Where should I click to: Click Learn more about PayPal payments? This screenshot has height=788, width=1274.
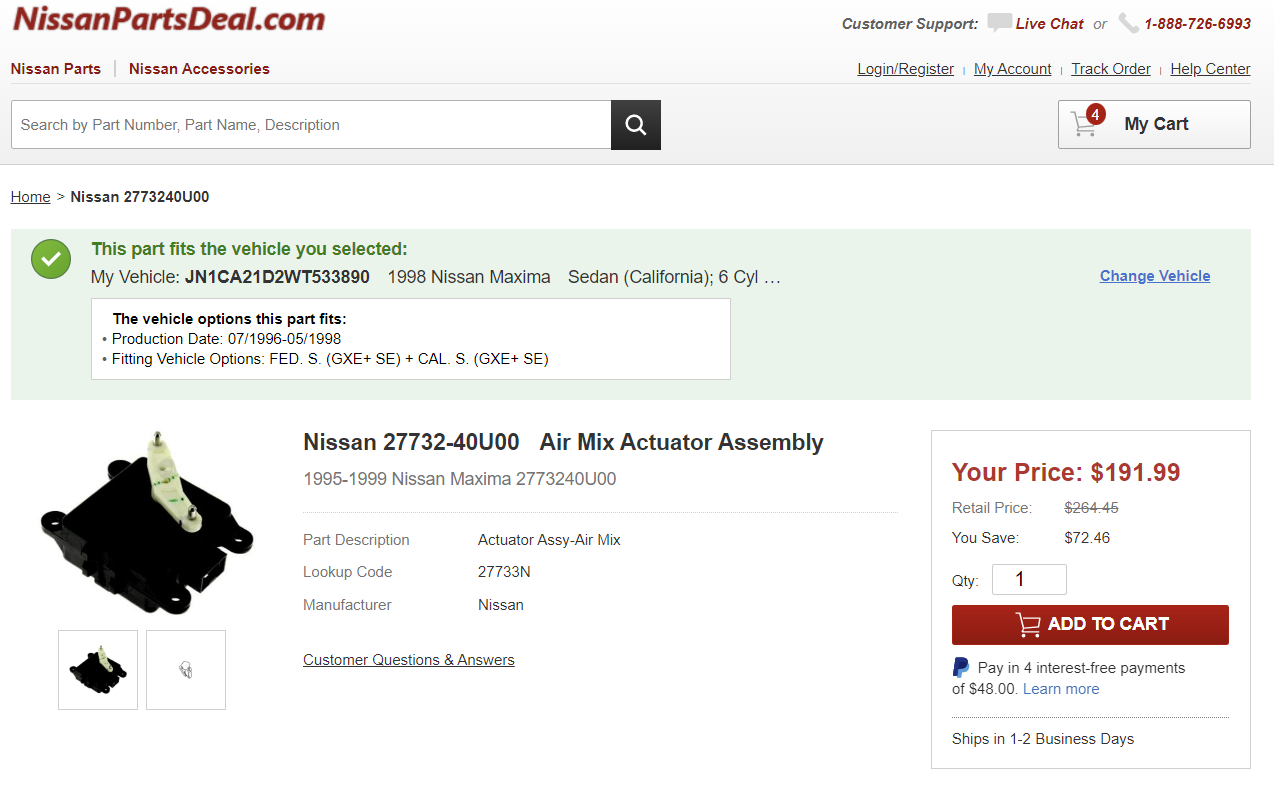tap(1060, 689)
